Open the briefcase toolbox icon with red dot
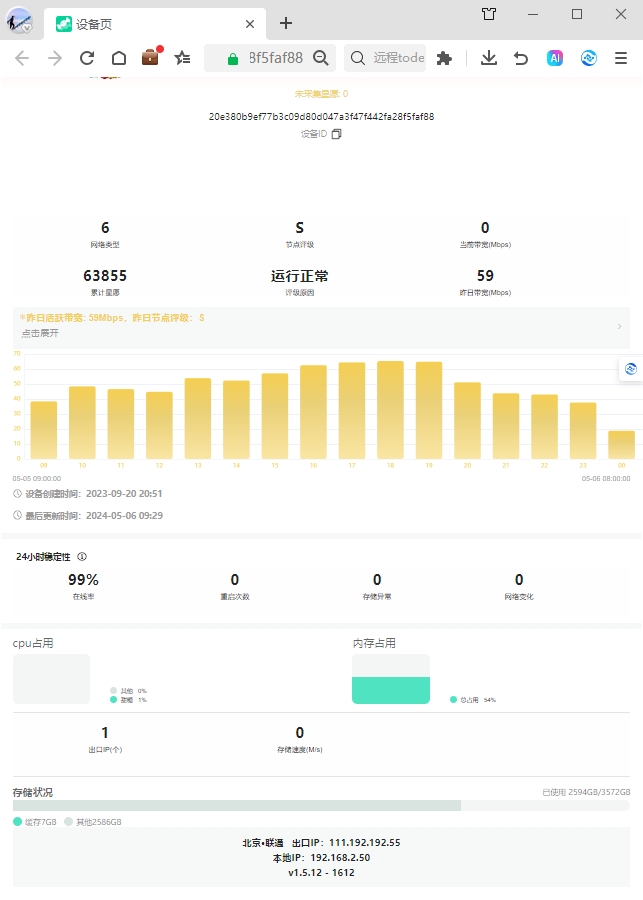Viewport: 643px width, 900px height. click(151, 58)
